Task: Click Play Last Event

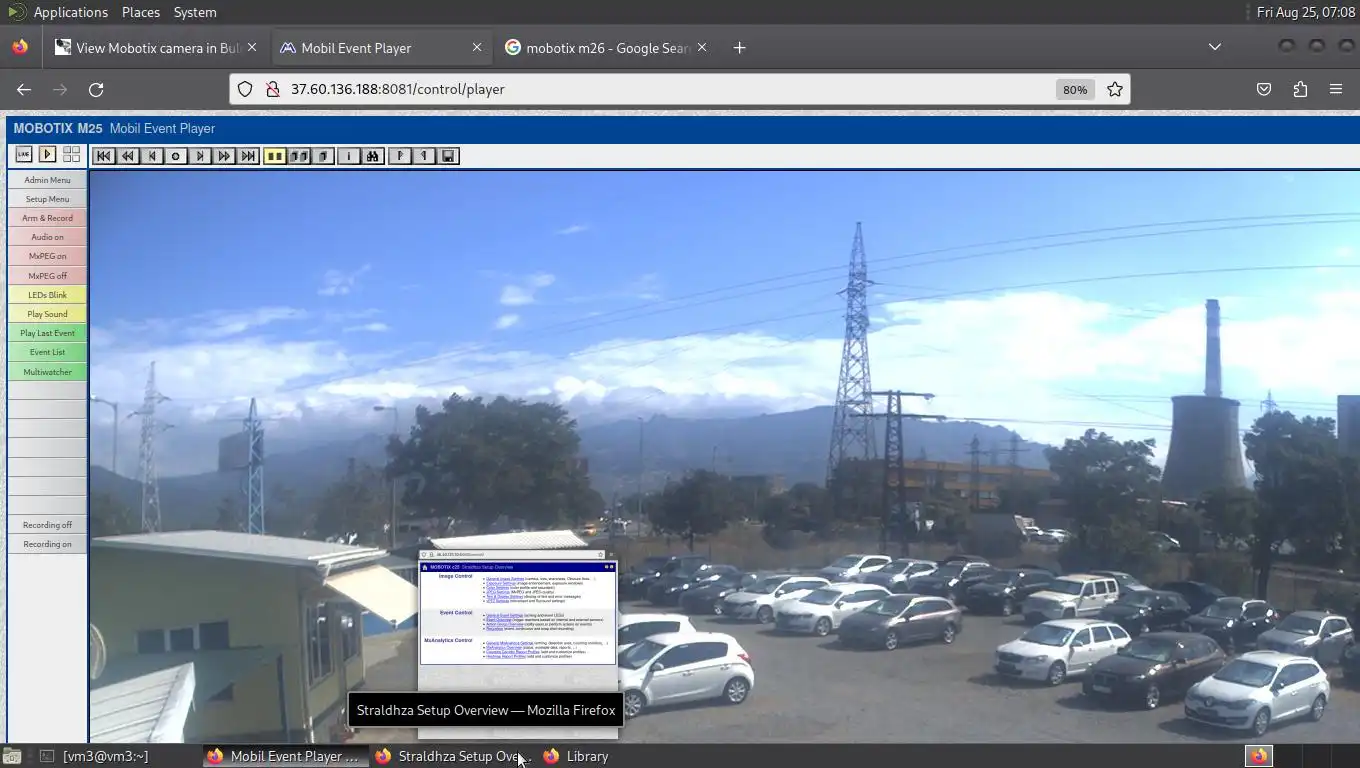Action: (47, 333)
